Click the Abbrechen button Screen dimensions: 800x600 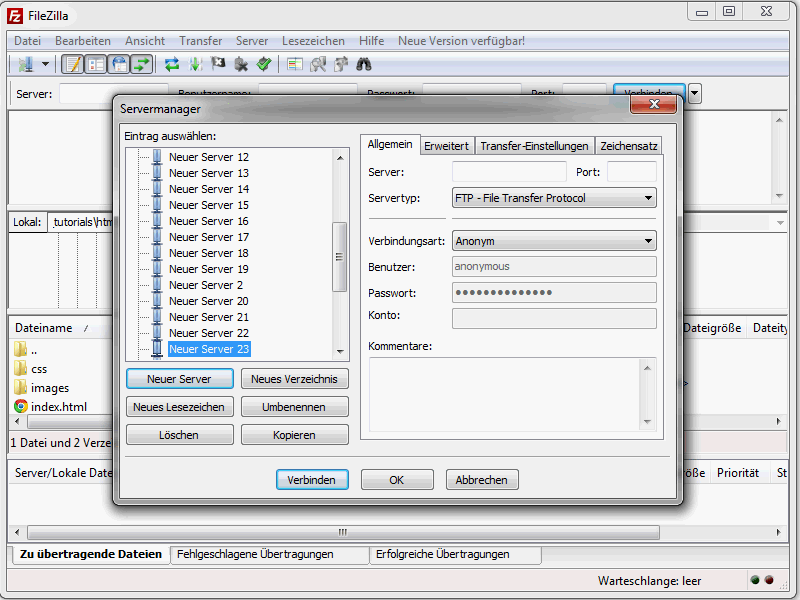(x=482, y=480)
